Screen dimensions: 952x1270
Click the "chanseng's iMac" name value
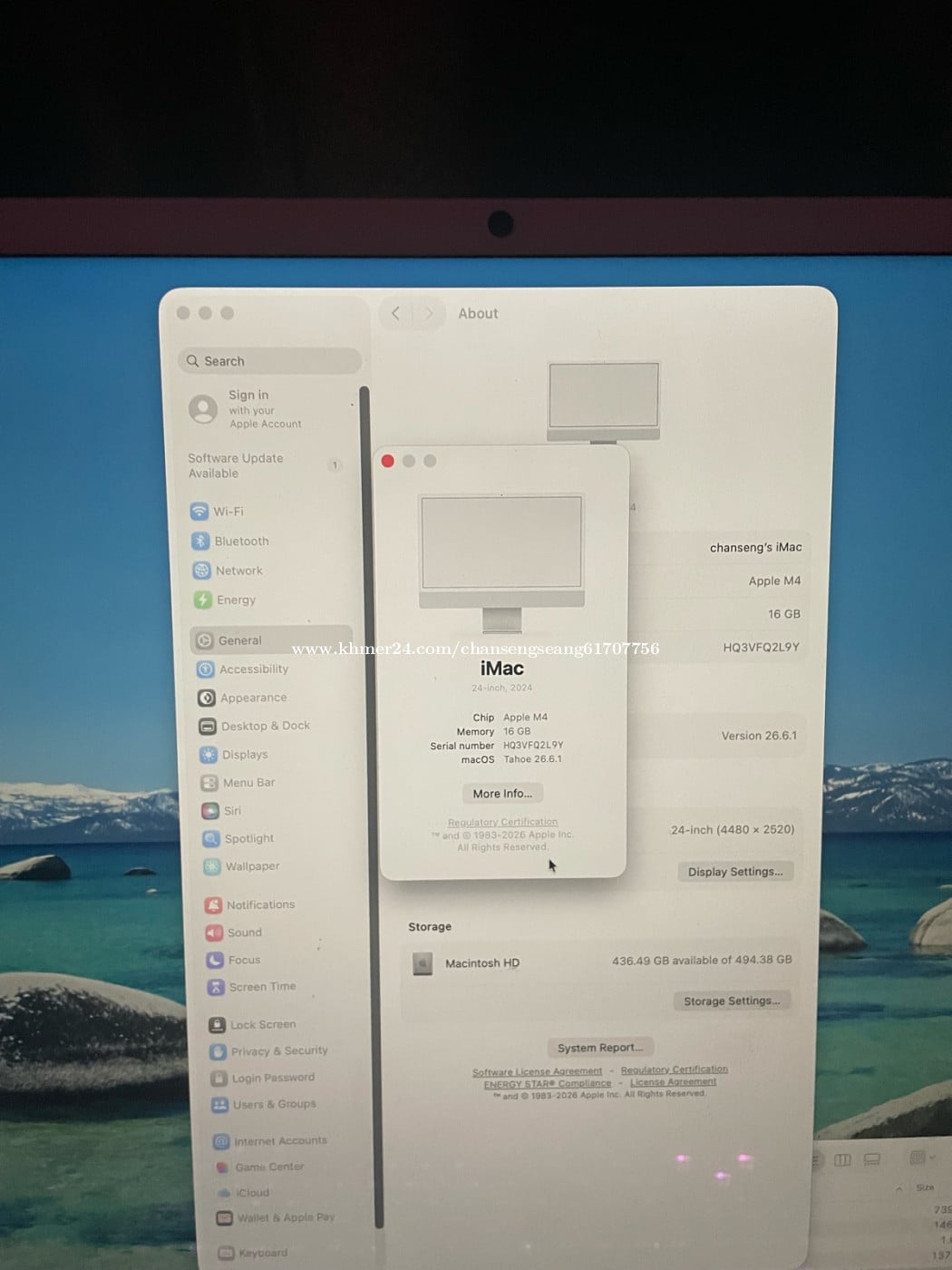[755, 548]
